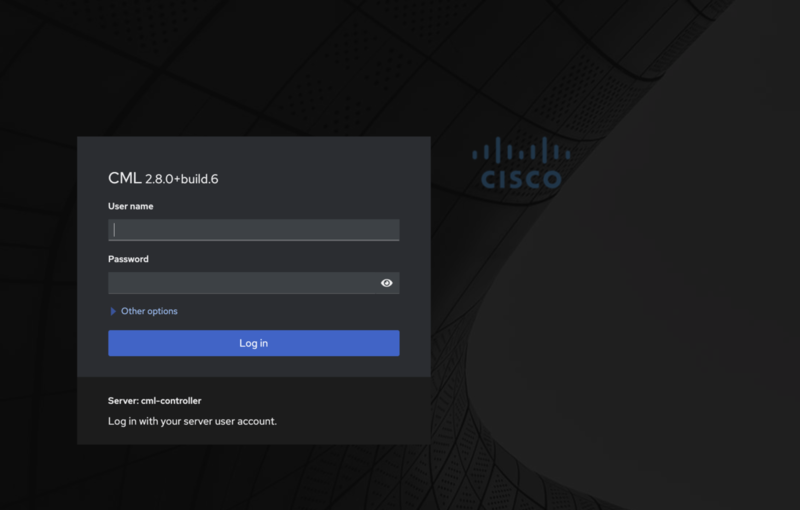Click the word 'controller' in the server name
800x510 pixels.
tap(179, 401)
